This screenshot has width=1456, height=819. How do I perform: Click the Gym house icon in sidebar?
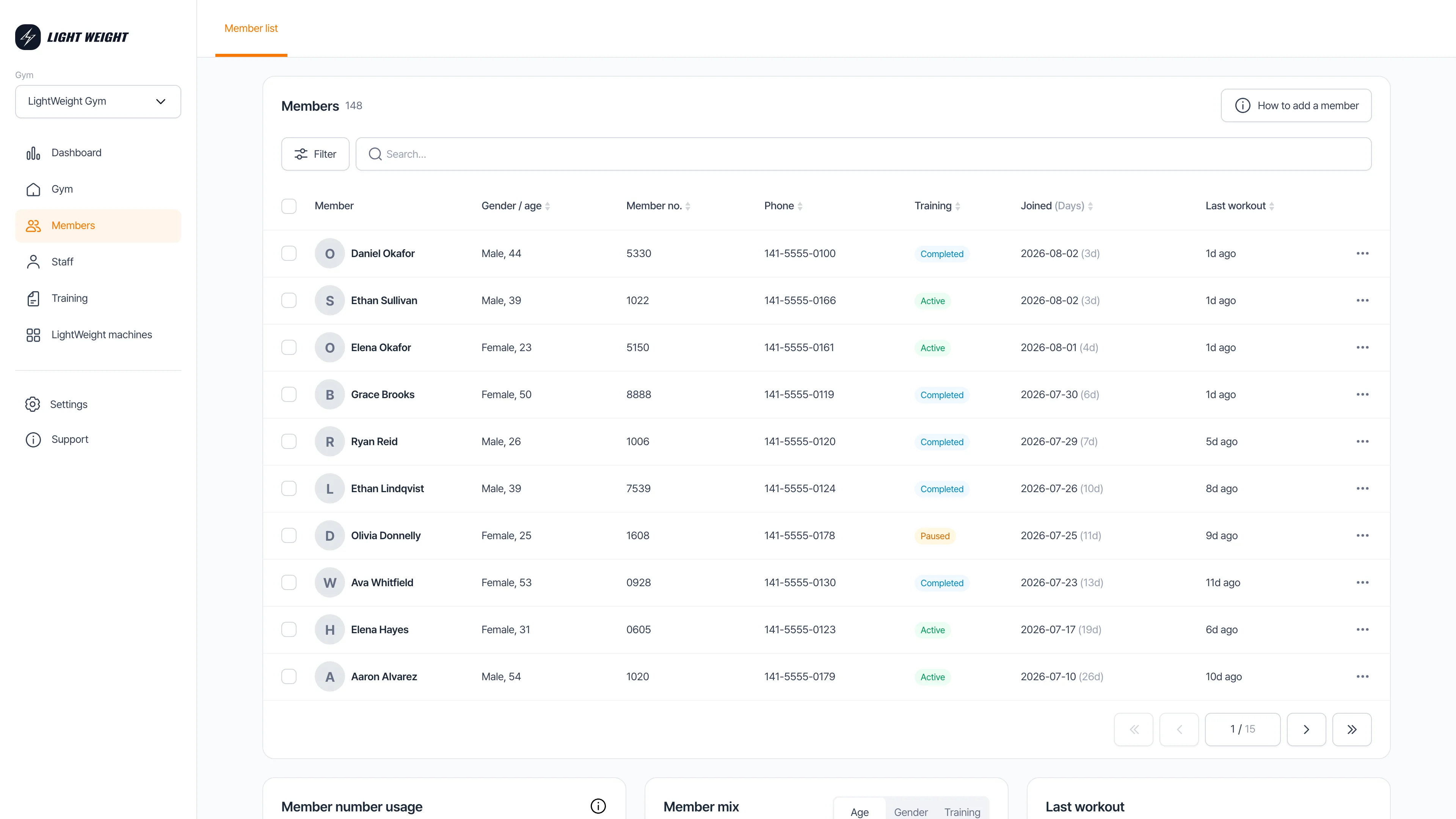pyautogui.click(x=33, y=189)
